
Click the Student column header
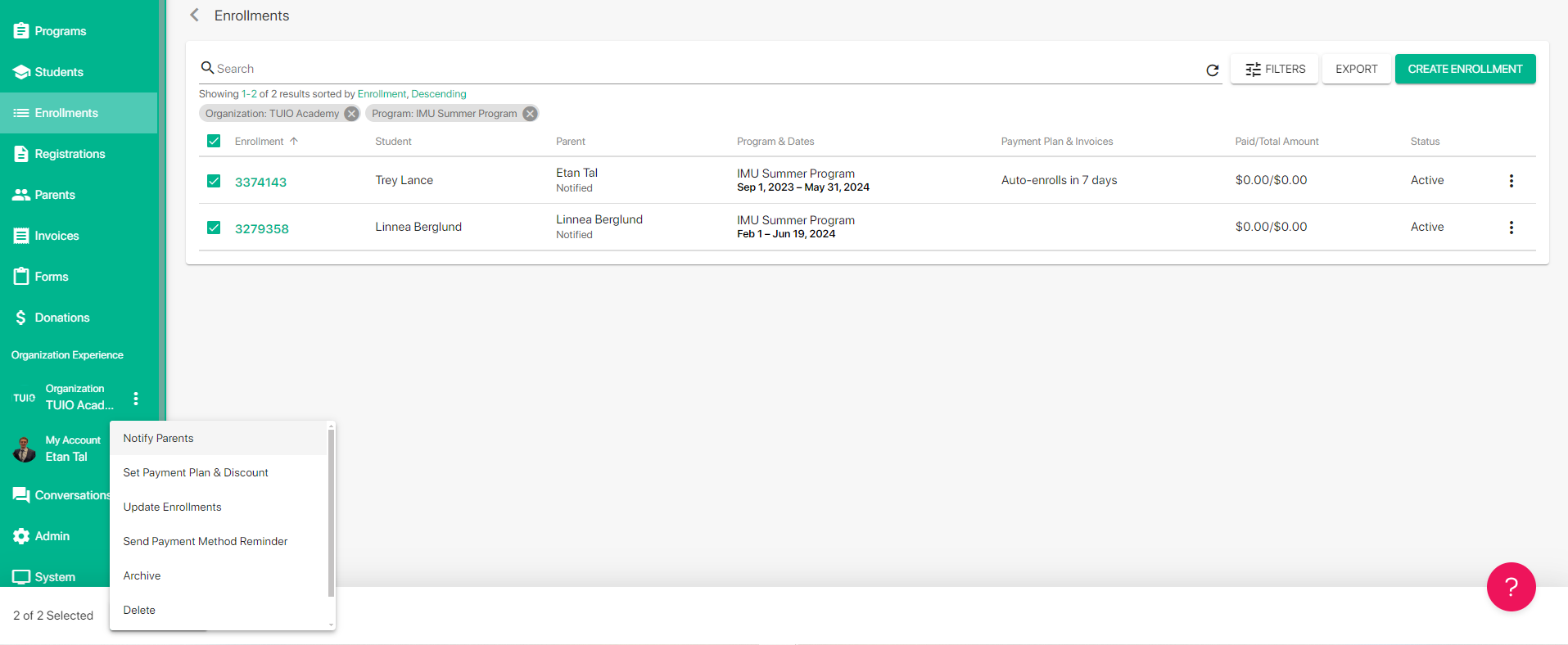393,142
